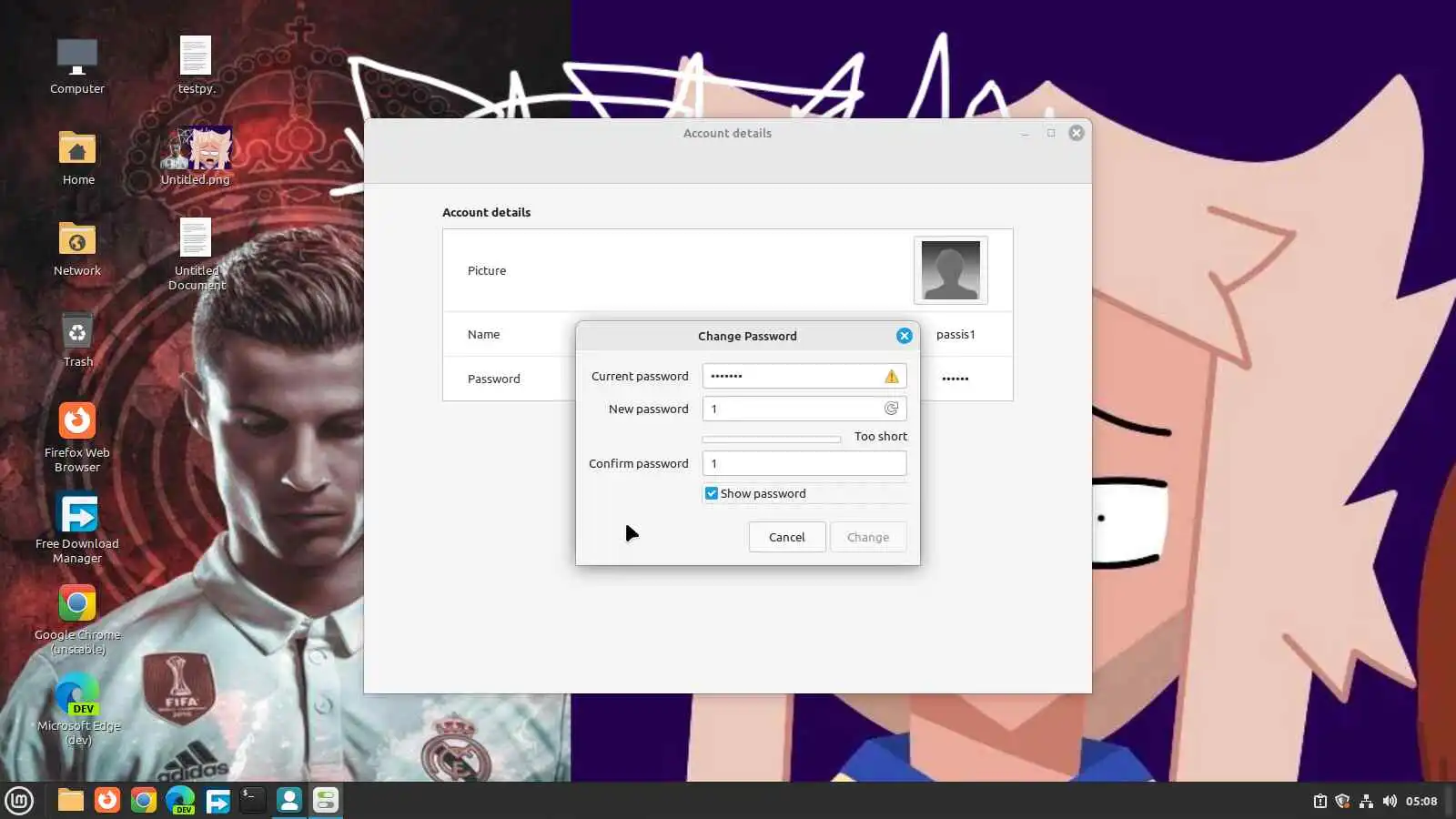The image size is (1456, 819).
Task: Focus the Confirm password field
Action: 804,463
